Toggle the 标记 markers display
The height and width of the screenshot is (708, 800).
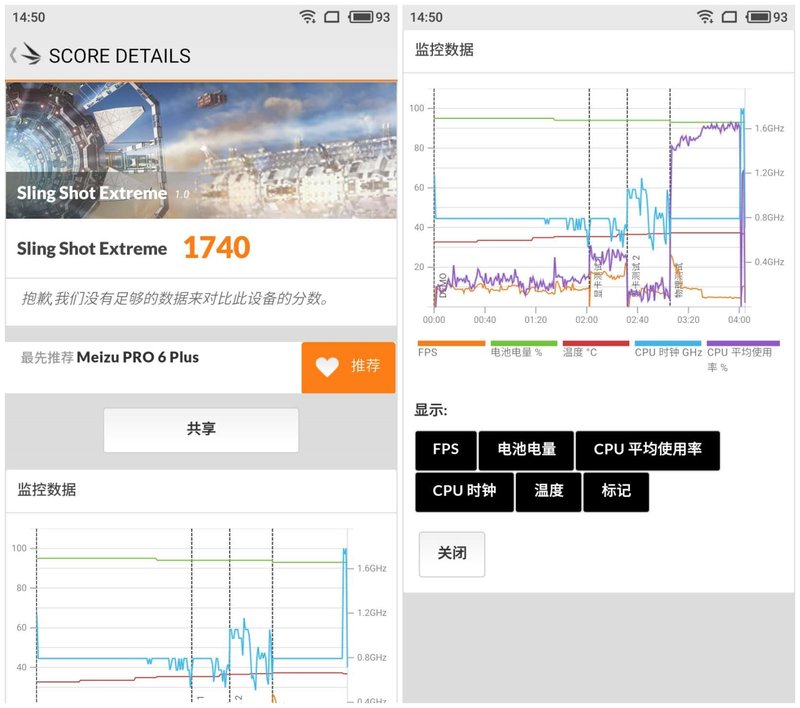pyautogui.click(x=616, y=491)
